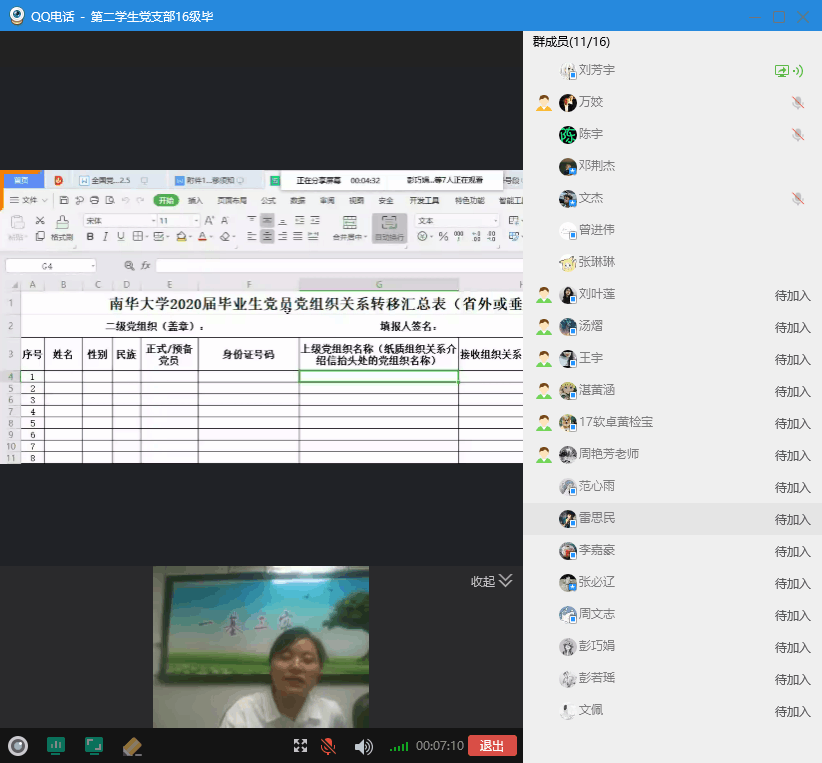Unmute your microphone in bottom bar
This screenshot has height=763, width=822.
328,746
